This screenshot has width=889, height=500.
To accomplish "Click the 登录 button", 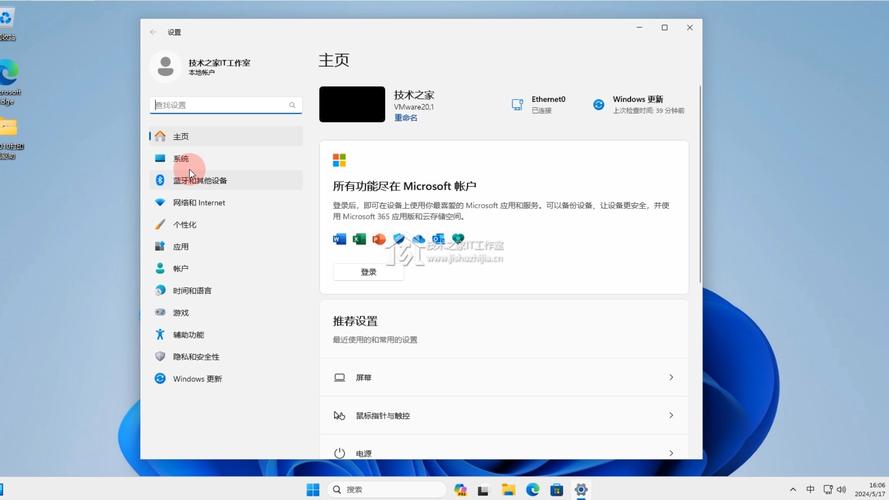I will 369,272.
